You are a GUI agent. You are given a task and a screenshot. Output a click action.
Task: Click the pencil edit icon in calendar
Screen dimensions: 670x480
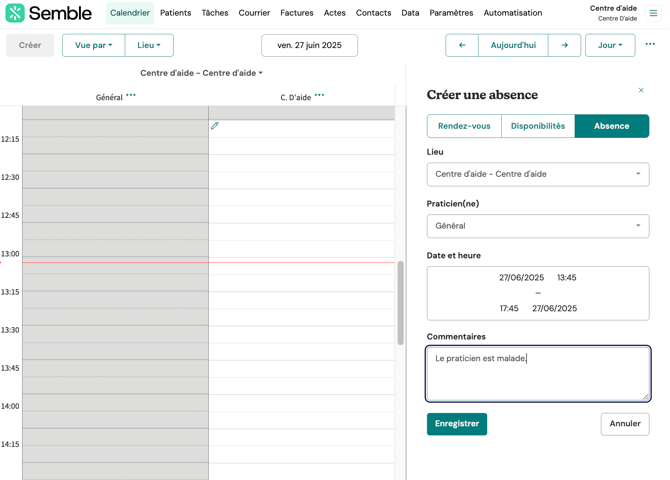pos(215,126)
